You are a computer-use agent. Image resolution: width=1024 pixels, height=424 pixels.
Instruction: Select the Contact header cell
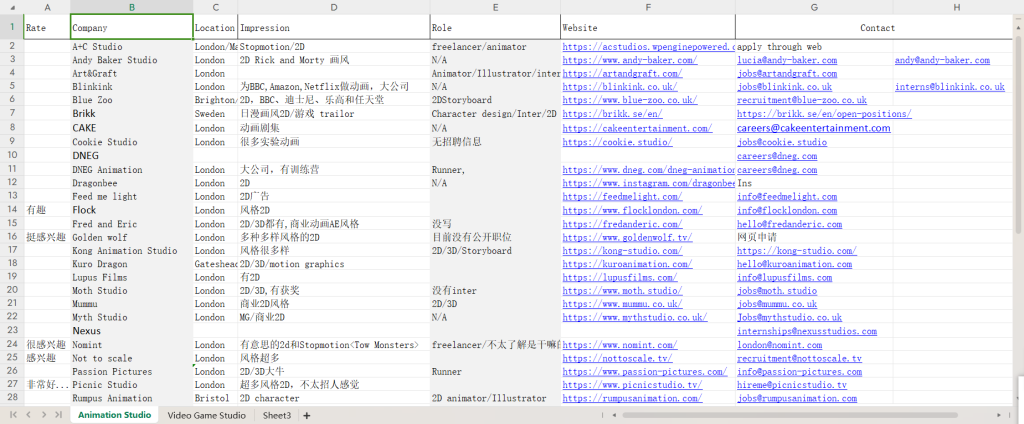click(877, 28)
